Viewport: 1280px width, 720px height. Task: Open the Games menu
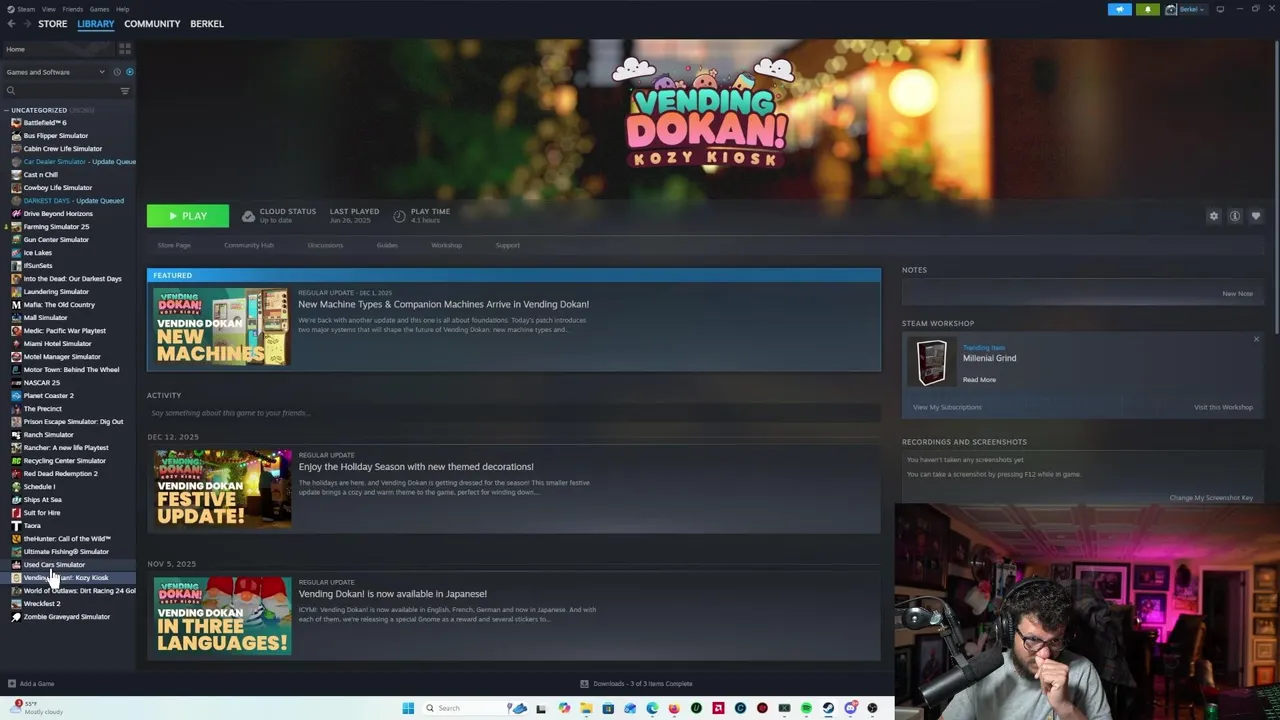point(99,9)
